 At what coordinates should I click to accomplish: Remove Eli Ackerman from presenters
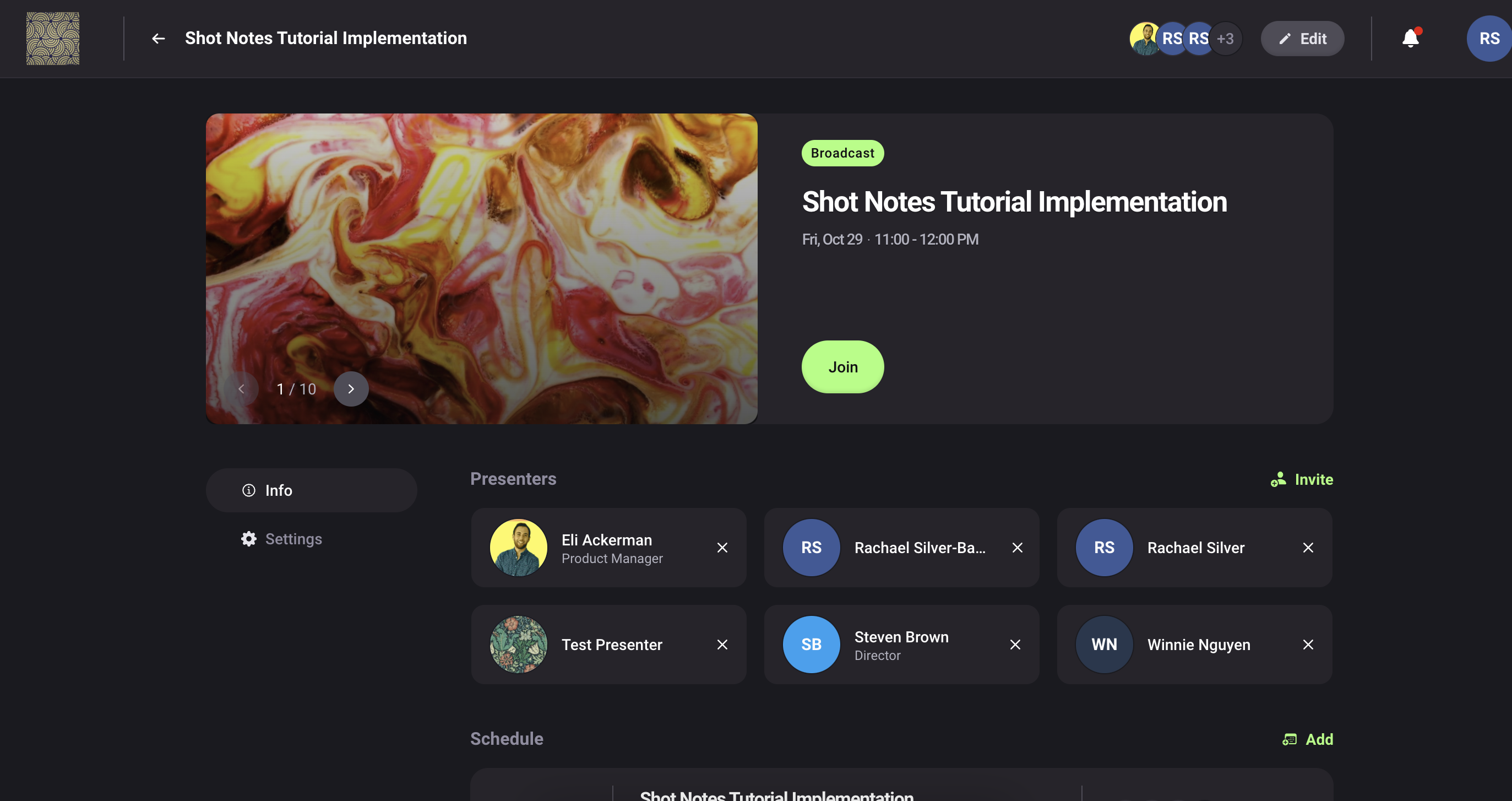722,548
